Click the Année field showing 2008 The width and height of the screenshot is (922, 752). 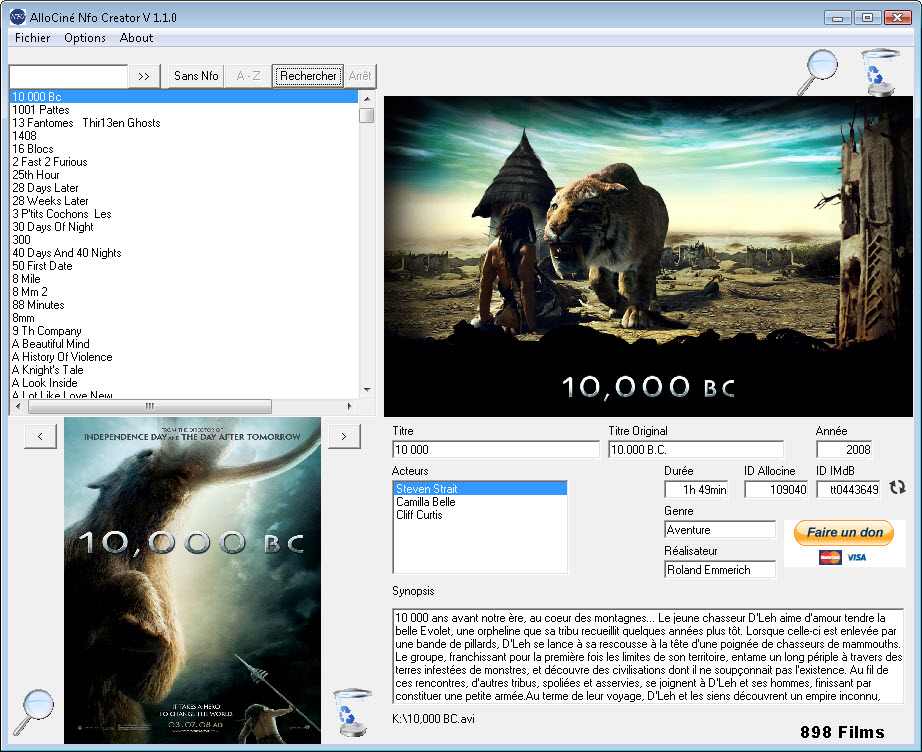point(844,450)
